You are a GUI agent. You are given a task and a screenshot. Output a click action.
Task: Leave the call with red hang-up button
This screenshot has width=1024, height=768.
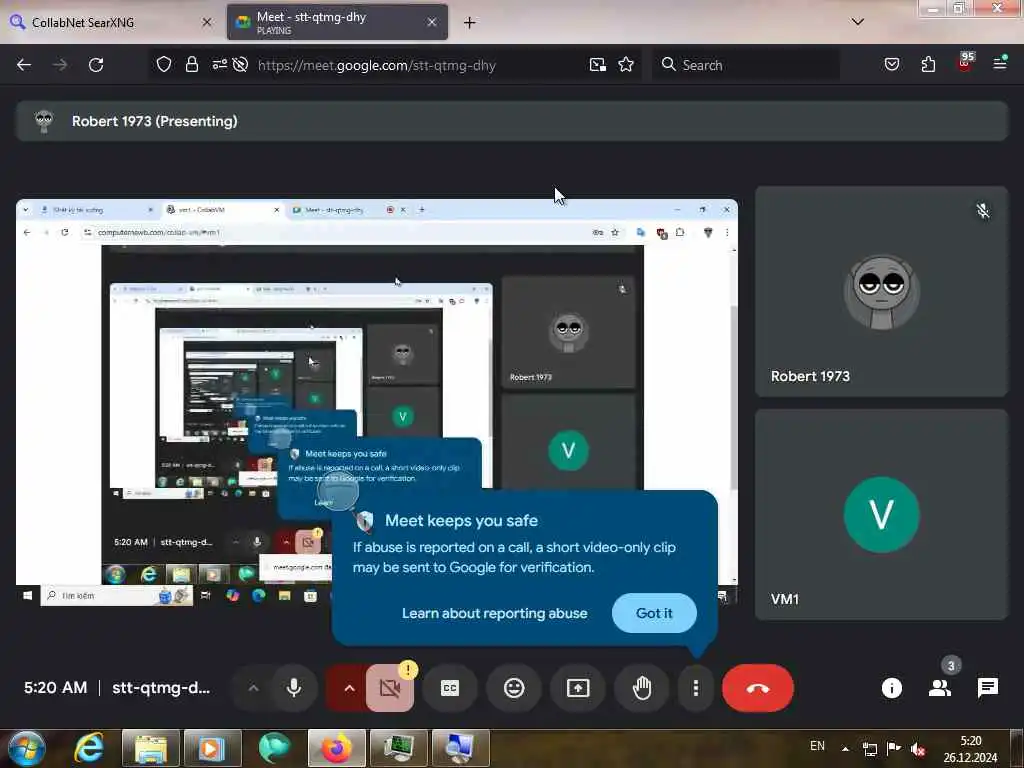(758, 688)
